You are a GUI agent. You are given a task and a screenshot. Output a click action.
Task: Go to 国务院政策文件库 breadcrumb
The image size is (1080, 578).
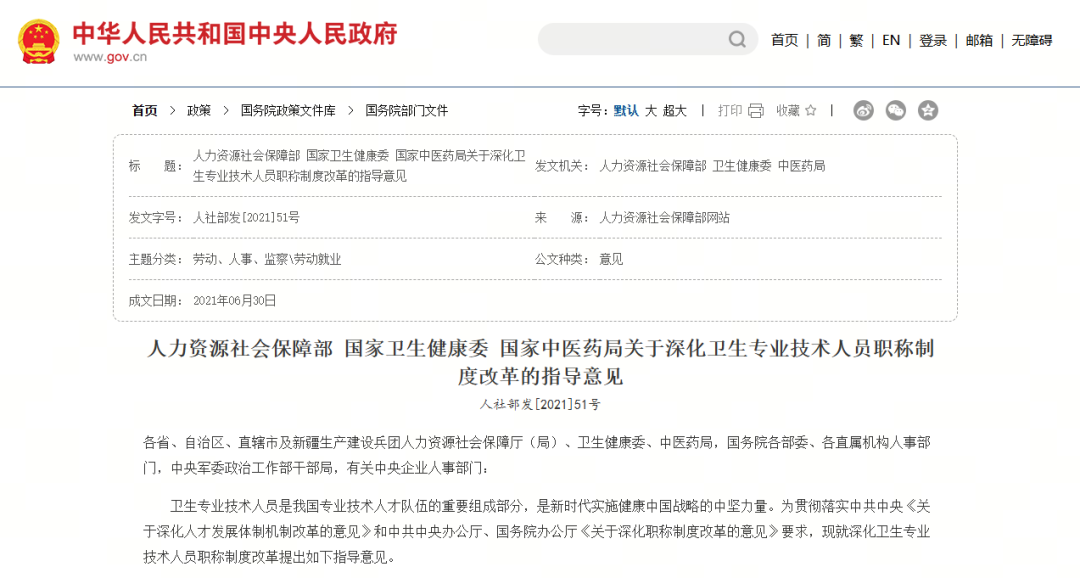(x=288, y=110)
